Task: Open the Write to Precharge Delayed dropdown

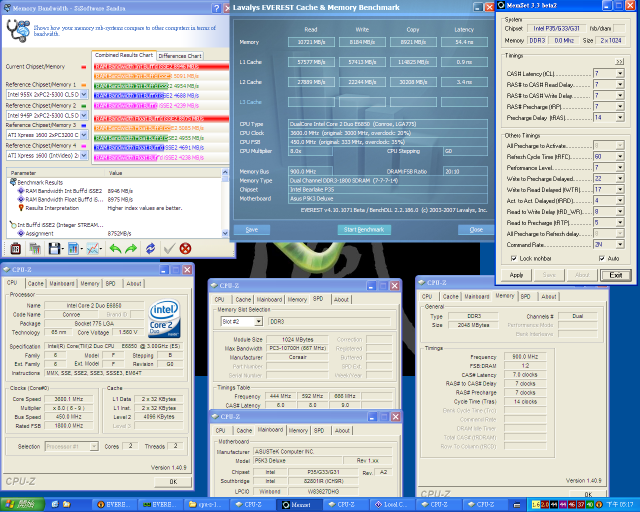Action: click(620, 178)
